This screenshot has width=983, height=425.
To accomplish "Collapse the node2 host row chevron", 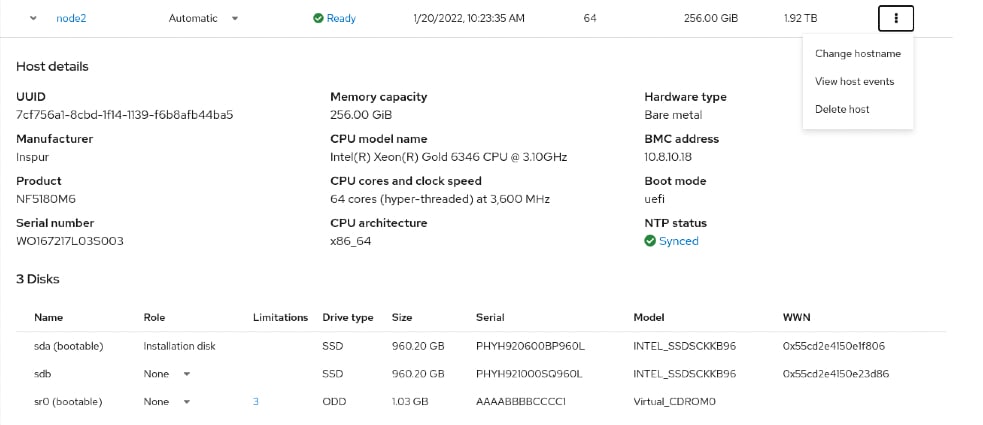I will 34,18.
